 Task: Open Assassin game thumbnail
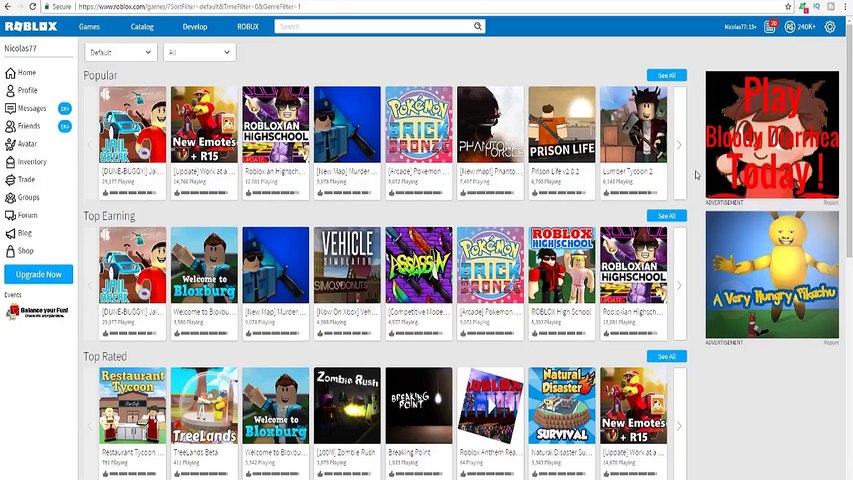pos(419,265)
